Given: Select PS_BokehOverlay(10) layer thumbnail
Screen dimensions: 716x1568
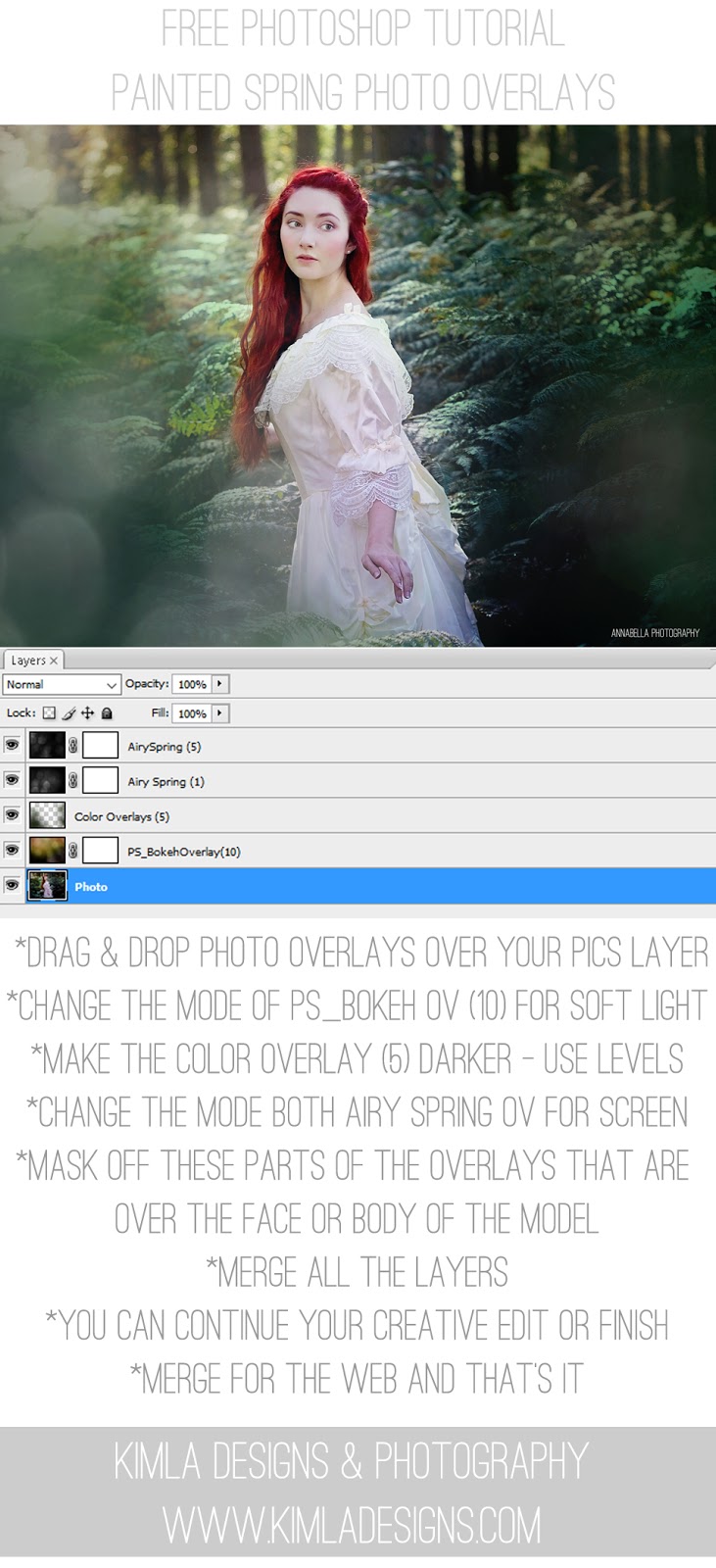Looking at the screenshot, I should [x=47, y=851].
